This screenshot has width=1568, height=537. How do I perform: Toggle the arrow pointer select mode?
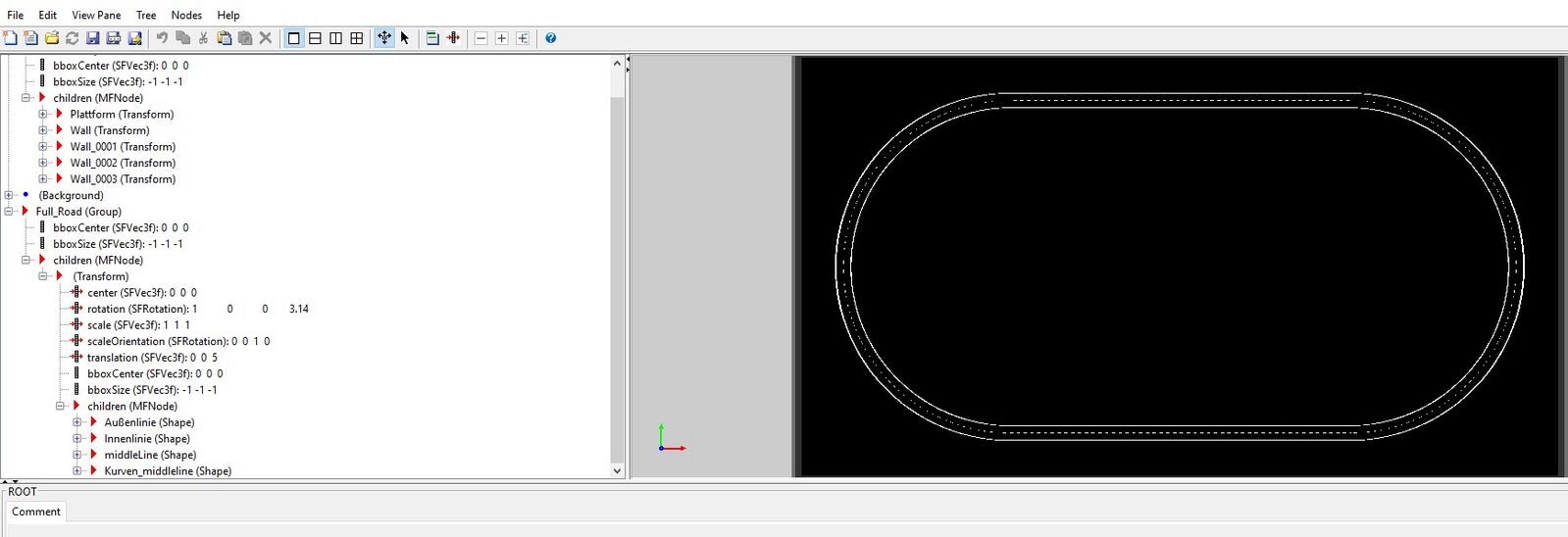pos(405,38)
